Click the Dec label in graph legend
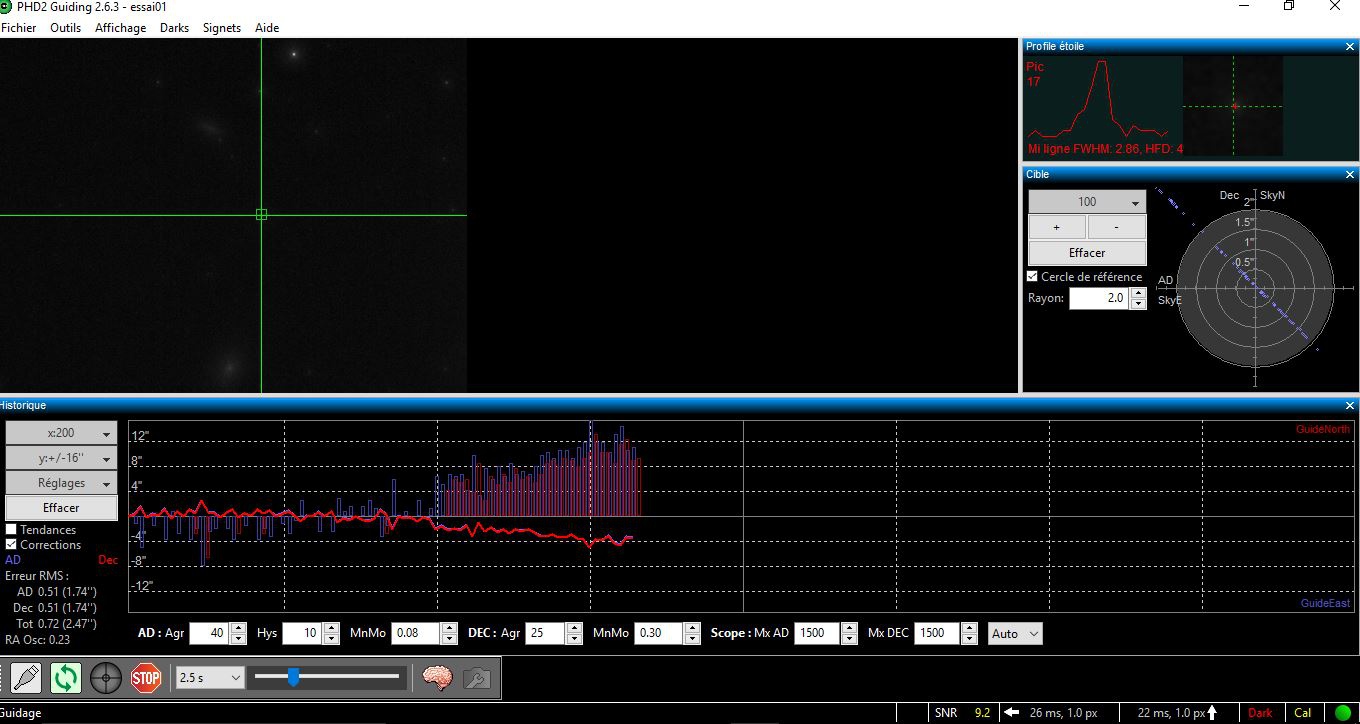 pos(107,560)
